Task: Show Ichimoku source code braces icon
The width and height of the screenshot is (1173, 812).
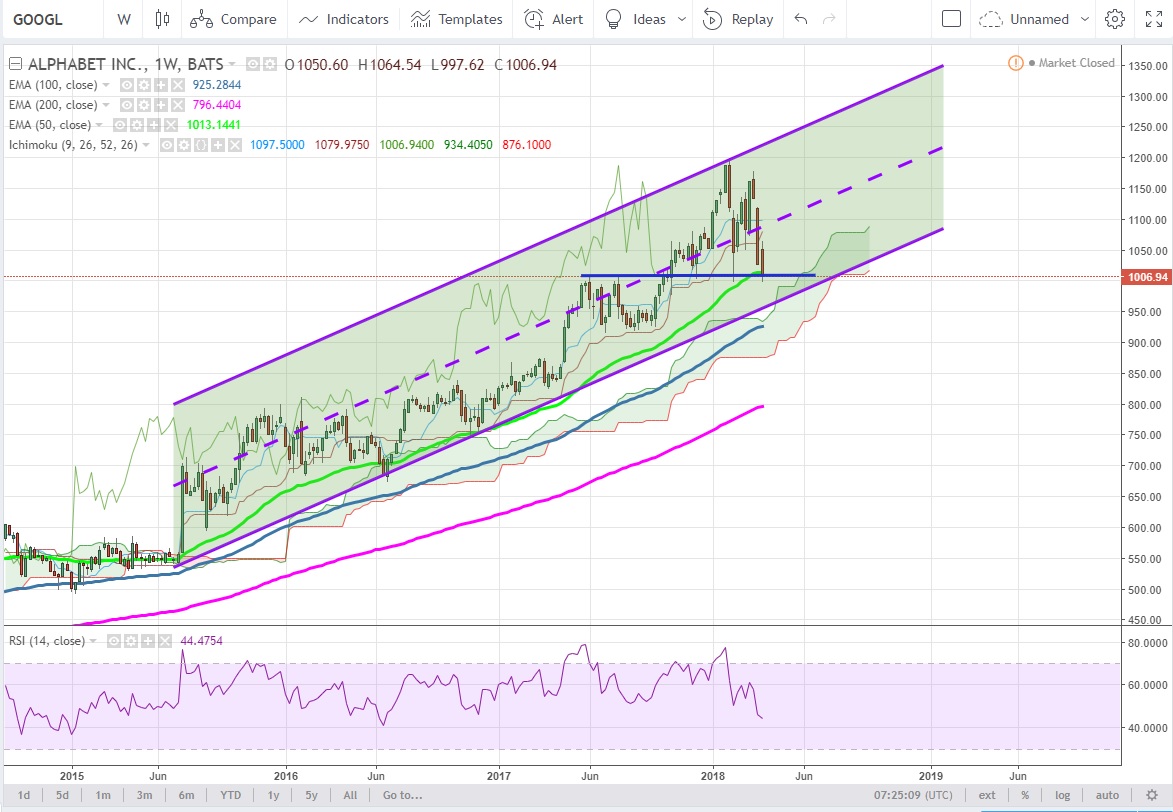Action: coord(201,145)
